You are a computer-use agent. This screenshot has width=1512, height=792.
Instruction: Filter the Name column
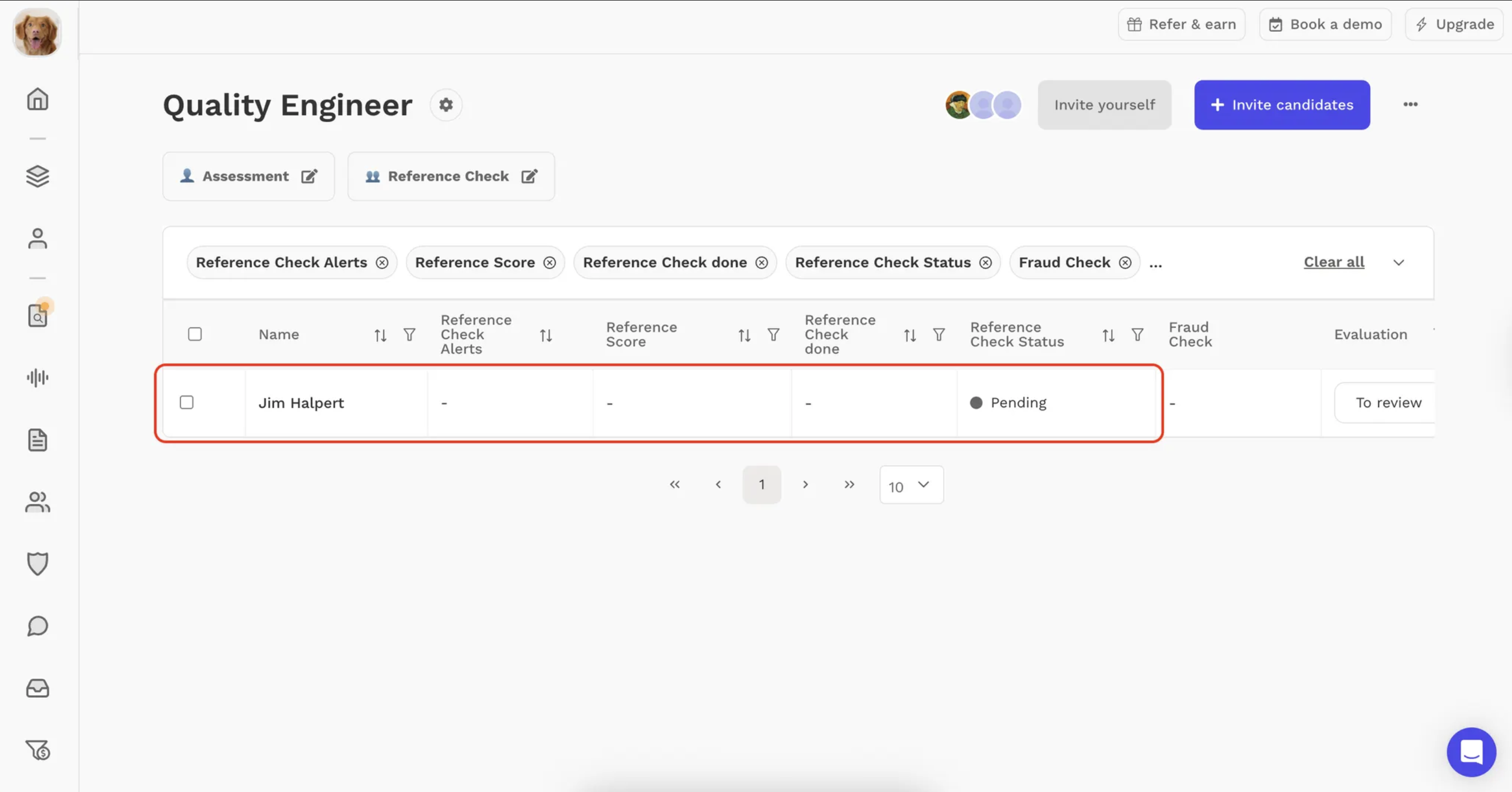(409, 335)
